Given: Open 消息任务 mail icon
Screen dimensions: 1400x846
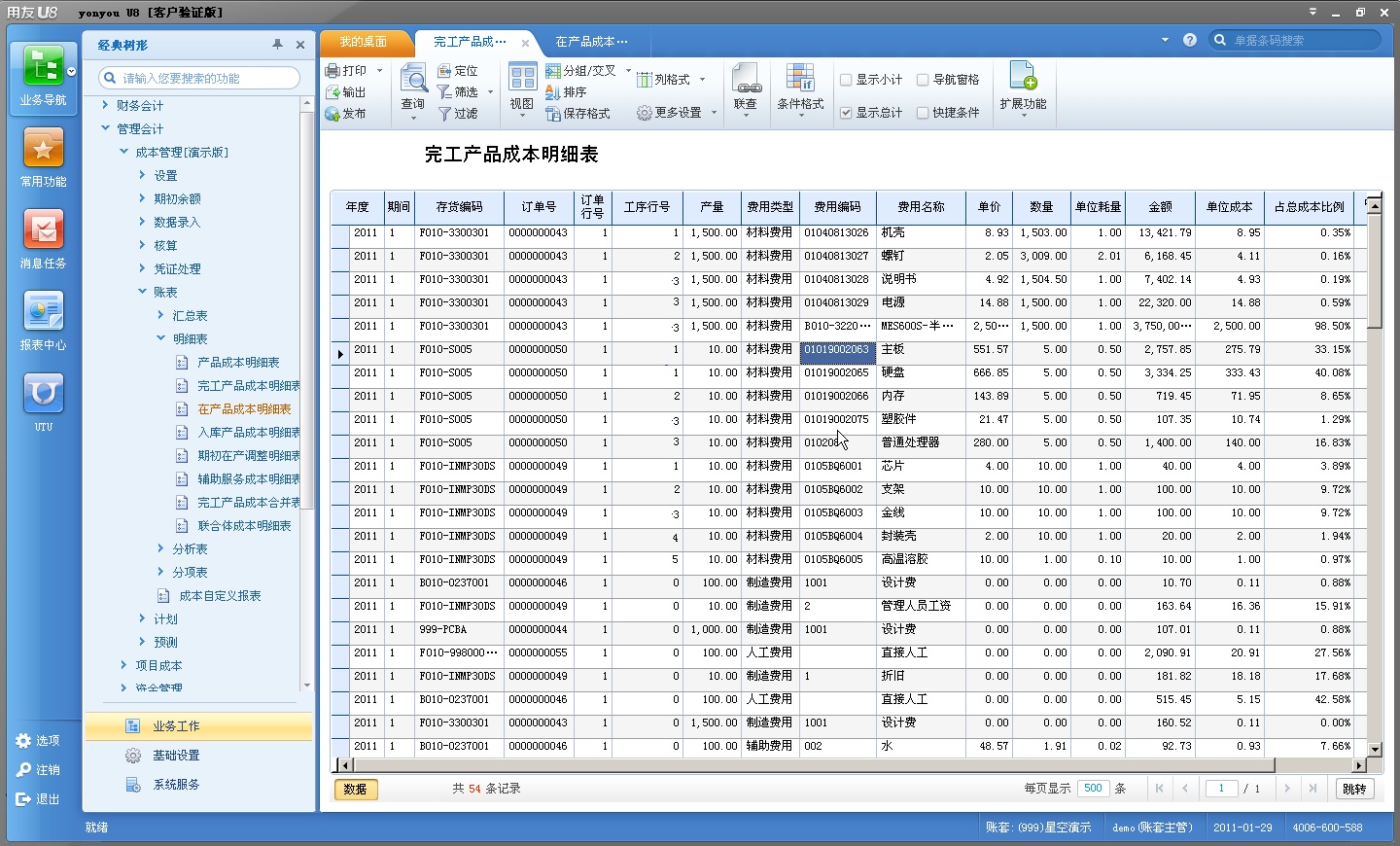Looking at the screenshot, I should pyautogui.click(x=43, y=230).
